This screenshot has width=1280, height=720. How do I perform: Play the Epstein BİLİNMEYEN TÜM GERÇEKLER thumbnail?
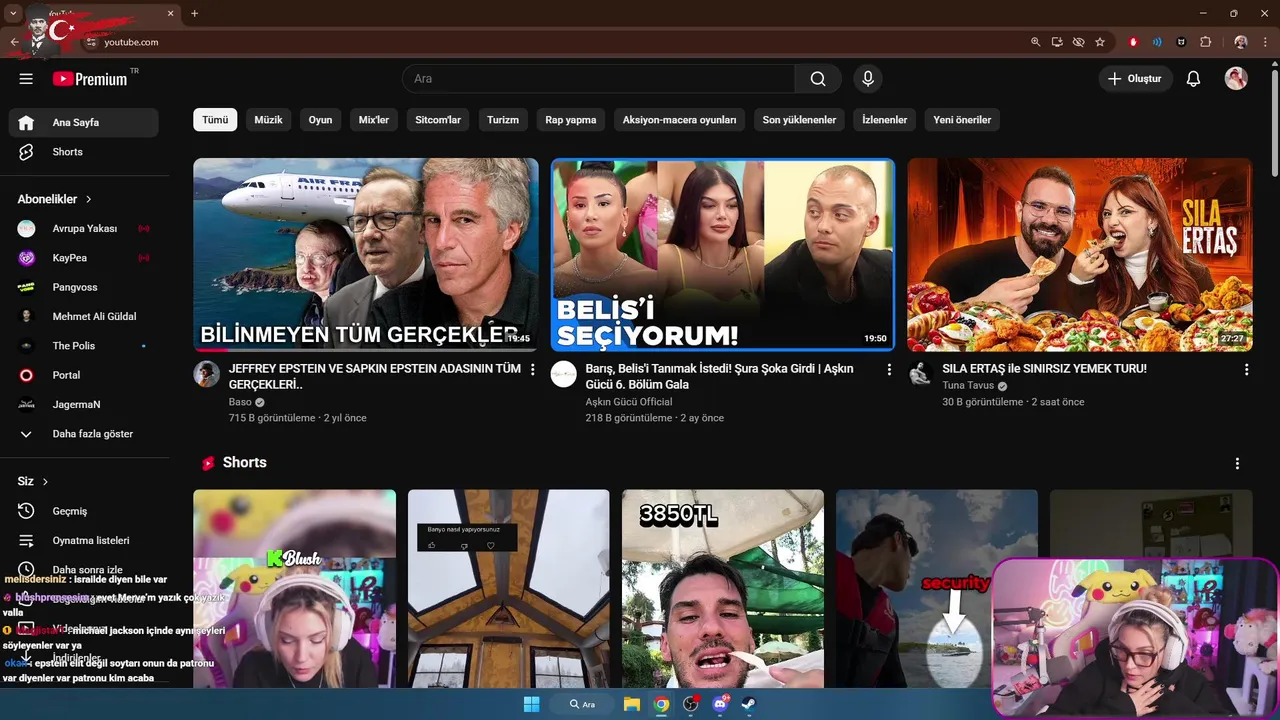366,255
